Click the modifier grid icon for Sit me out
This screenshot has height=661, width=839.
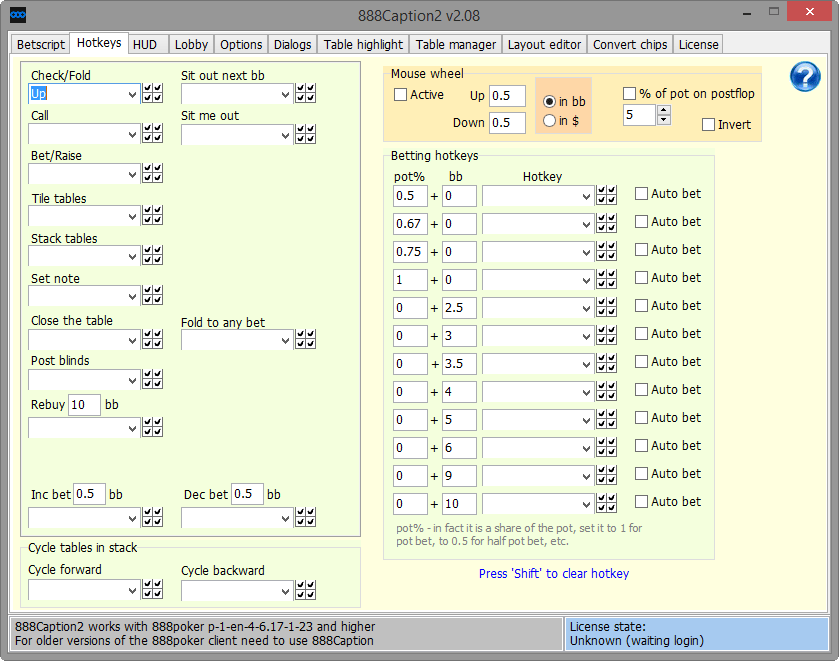(306, 134)
